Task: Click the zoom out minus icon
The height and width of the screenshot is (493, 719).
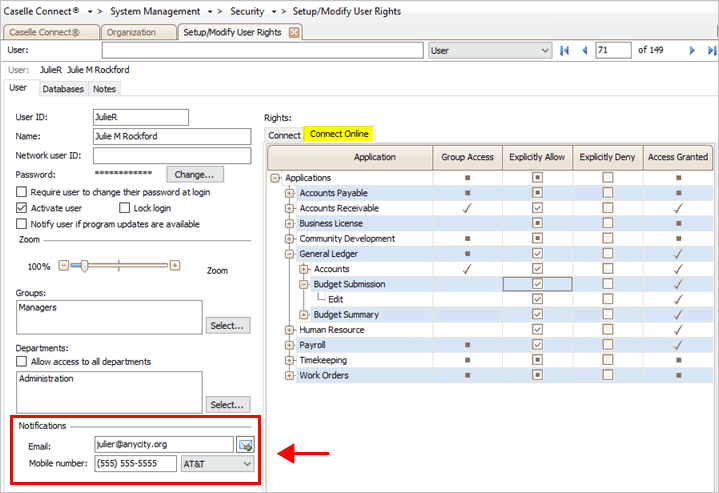Action: 64,266
